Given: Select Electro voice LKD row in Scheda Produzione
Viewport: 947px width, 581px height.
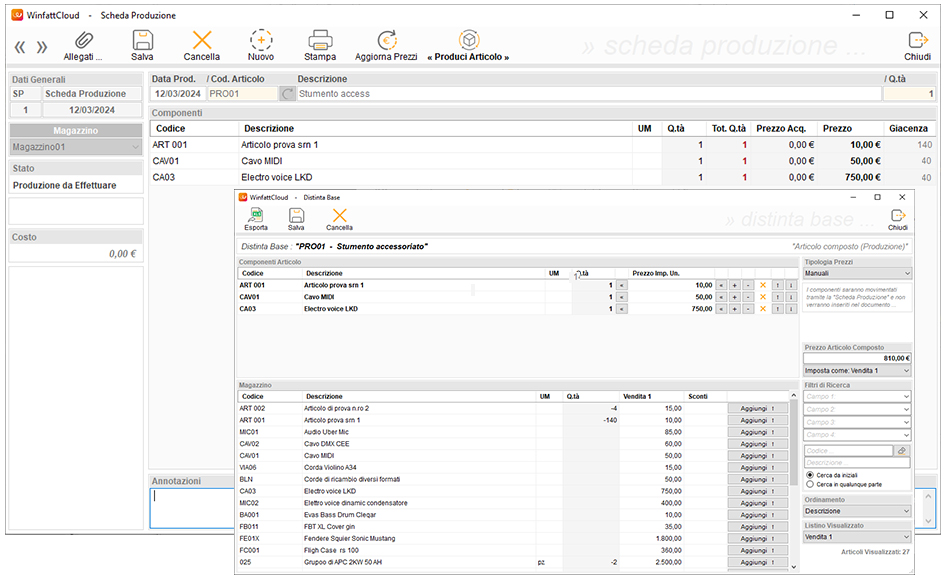Looking at the screenshot, I should click(542, 178).
